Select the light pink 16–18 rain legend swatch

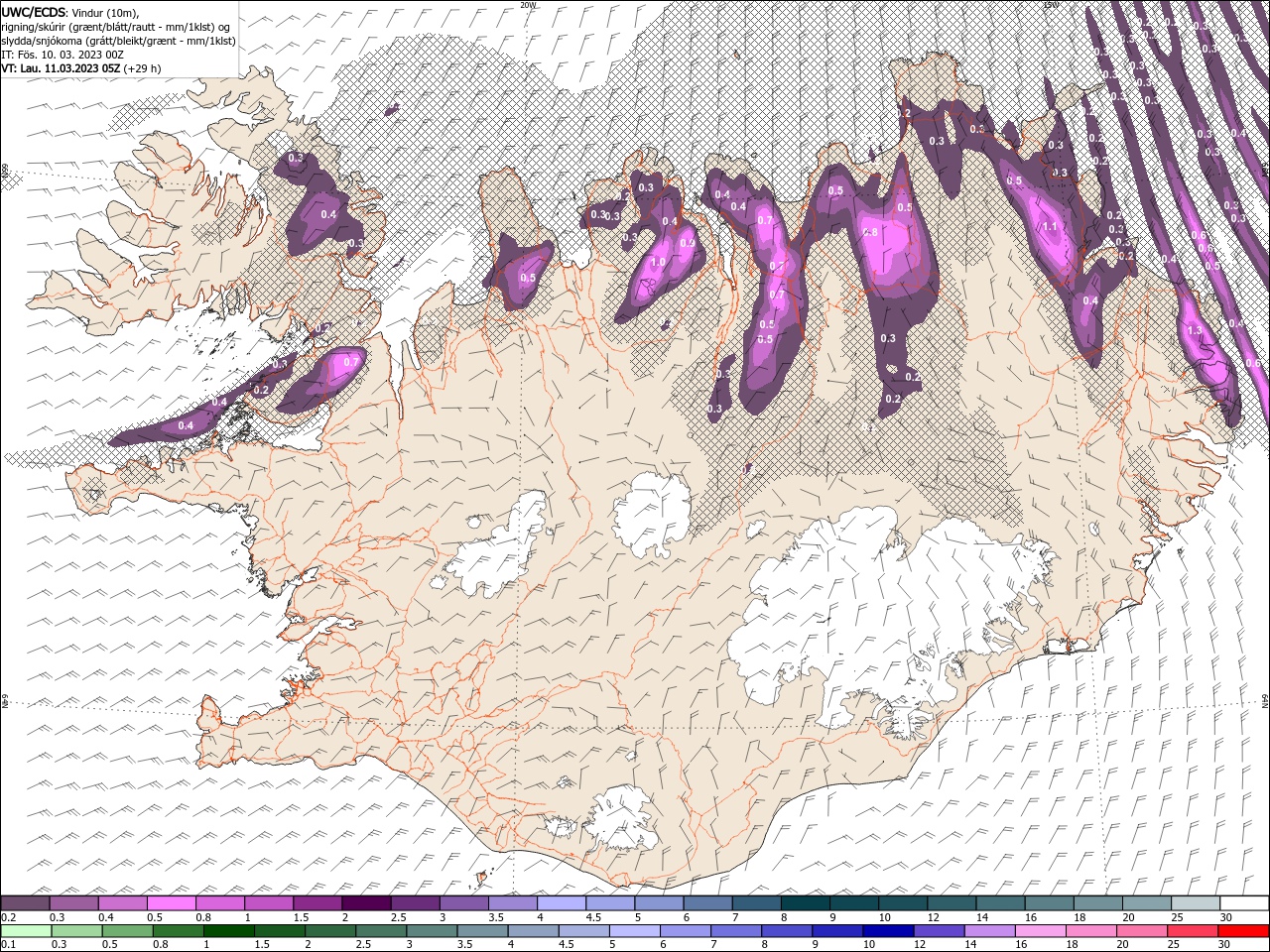[x=1040, y=931]
